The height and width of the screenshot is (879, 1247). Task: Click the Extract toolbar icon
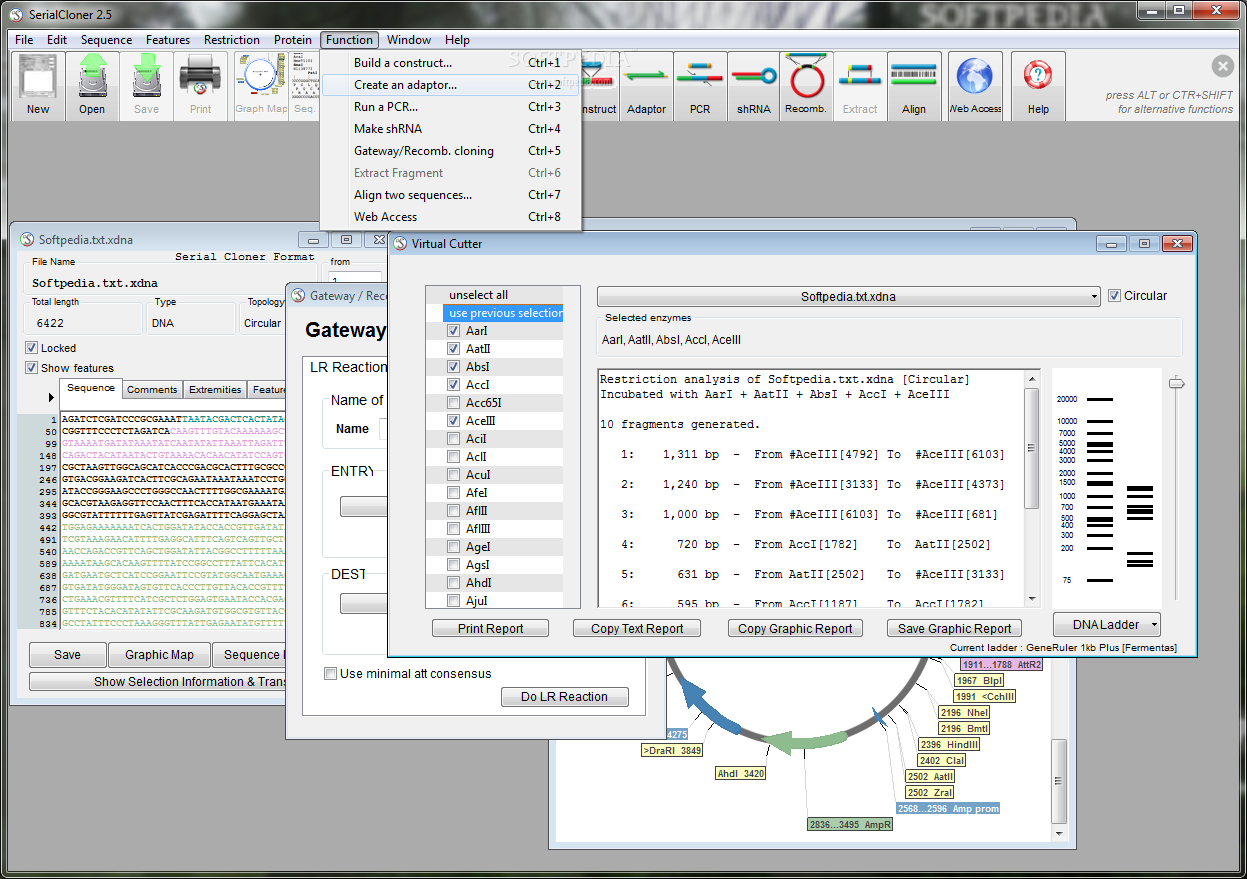860,86
